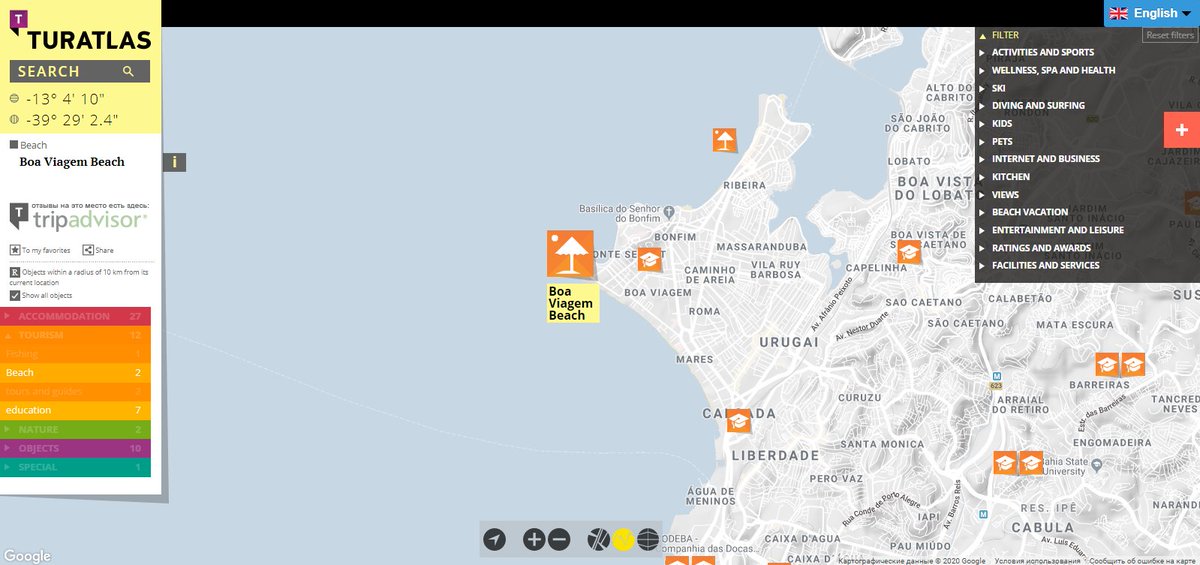
Task: Expand Diving and Surfing filter
Action: tap(1037, 105)
